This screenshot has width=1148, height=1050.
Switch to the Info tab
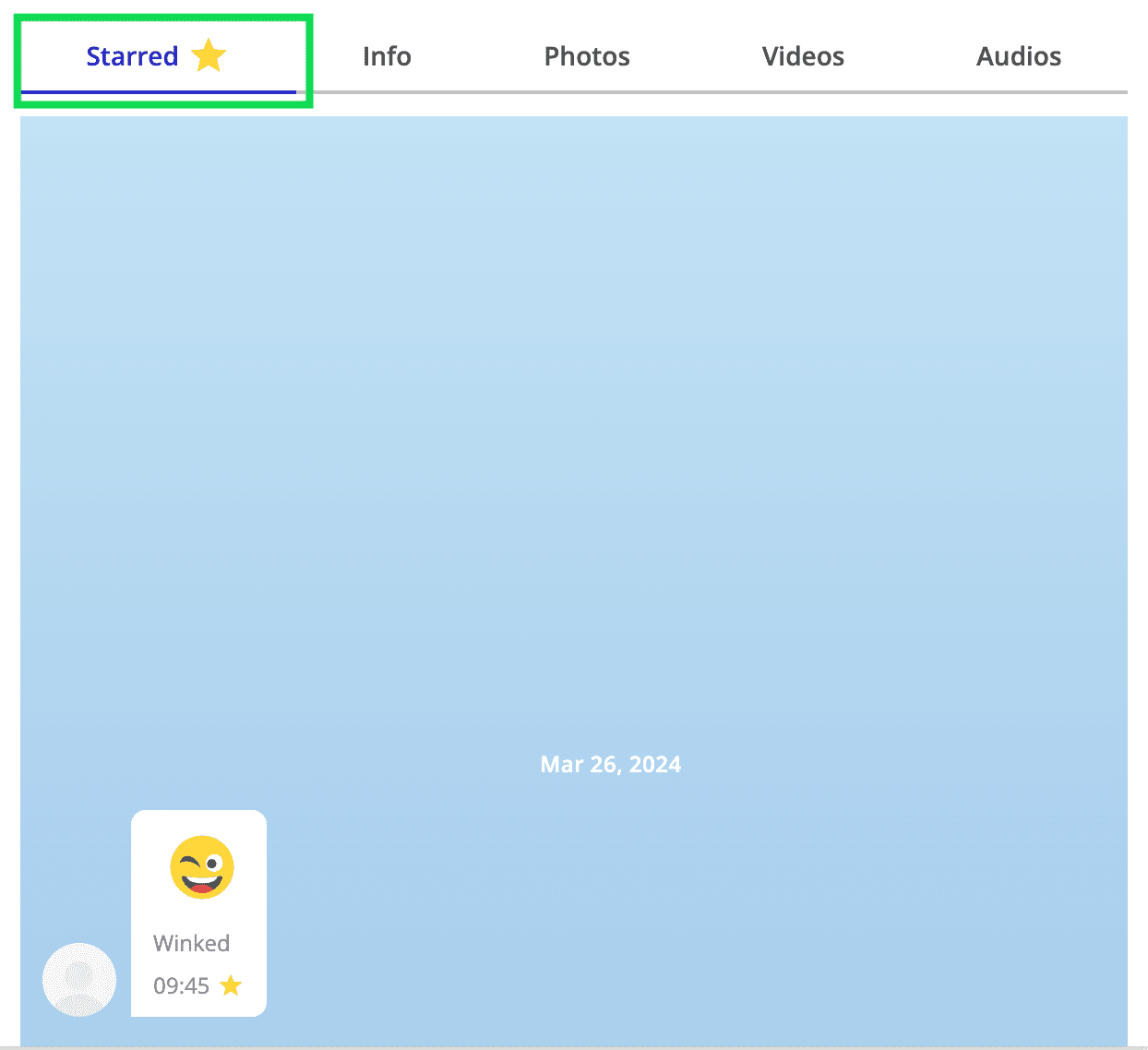pyautogui.click(x=387, y=57)
